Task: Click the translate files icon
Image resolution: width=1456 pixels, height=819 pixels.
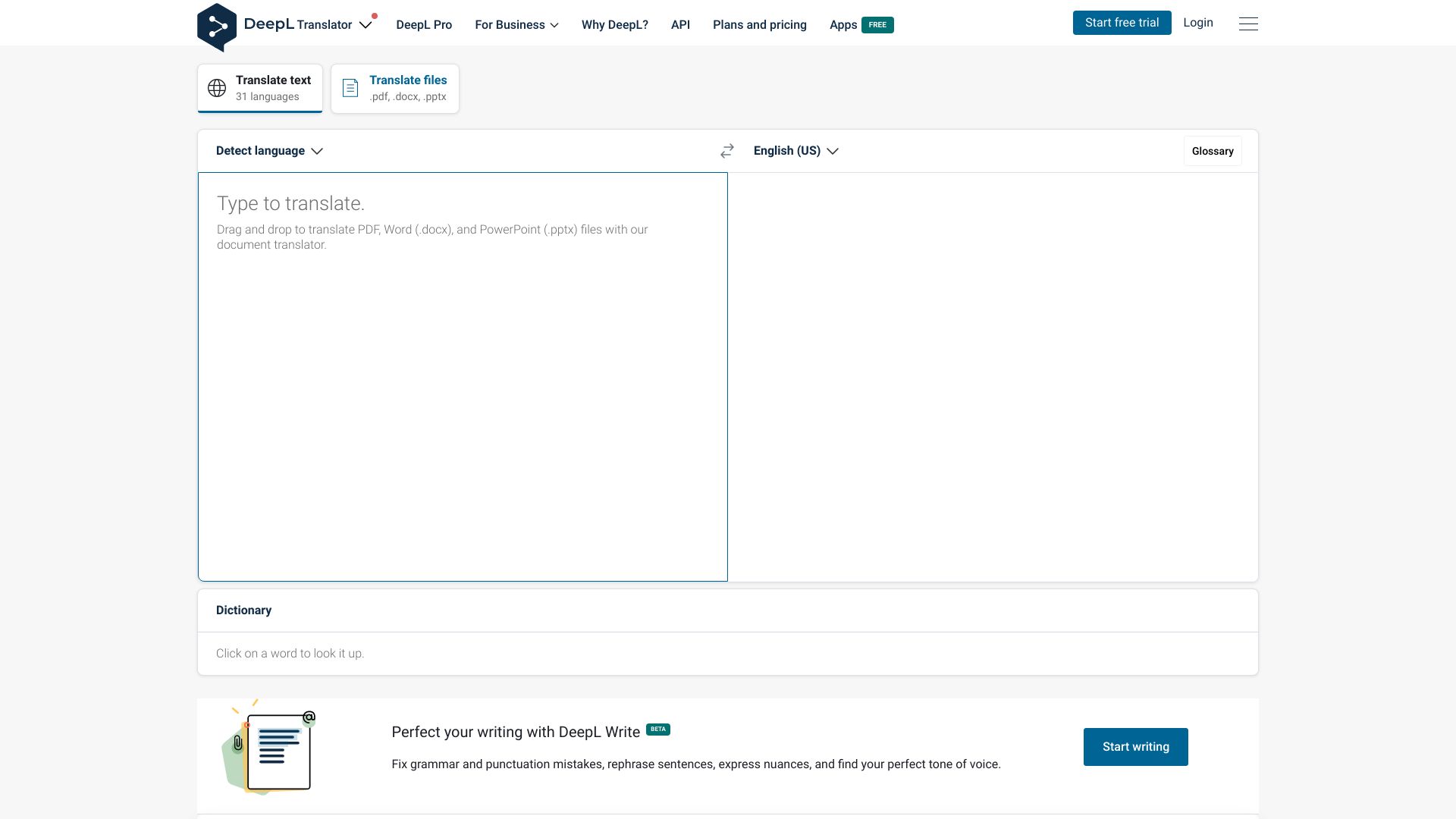Action: tap(350, 88)
